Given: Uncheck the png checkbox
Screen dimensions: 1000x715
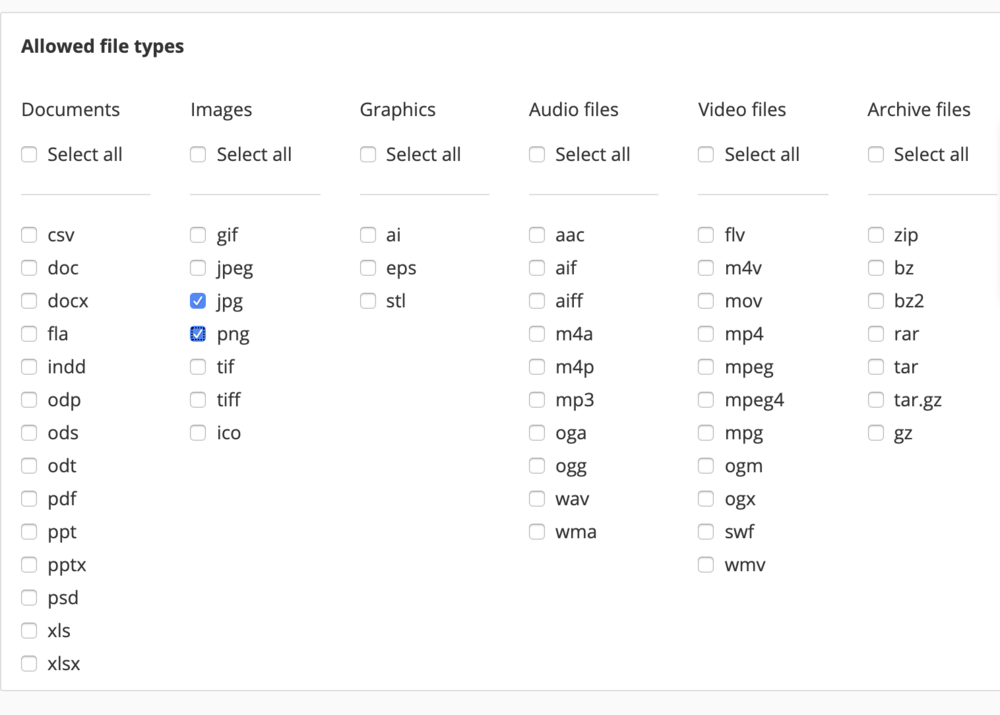Looking at the screenshot, I should pyautogui.click(x=198, y=333).
